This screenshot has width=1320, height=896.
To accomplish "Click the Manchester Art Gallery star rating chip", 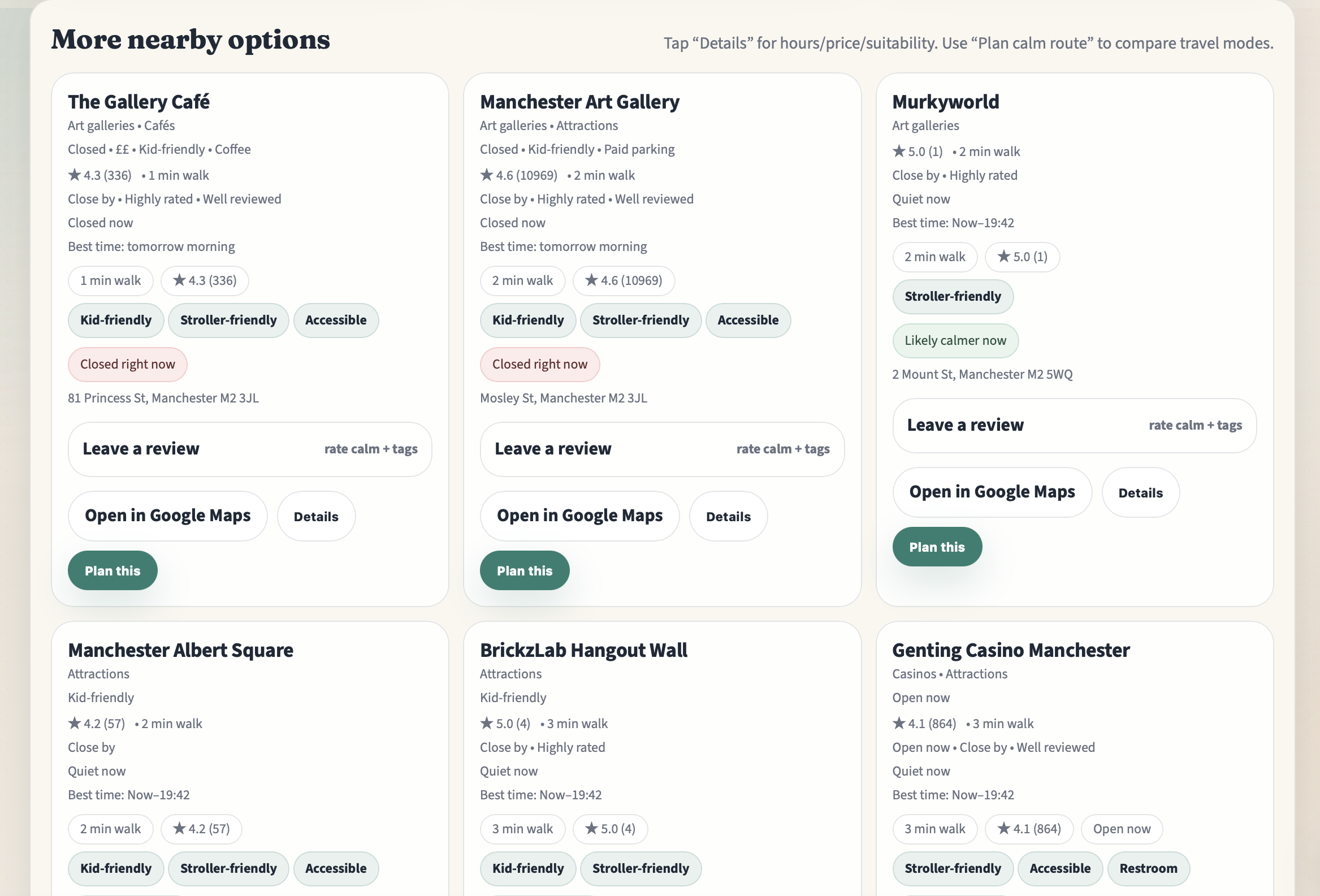I will (x=623, y=280).
